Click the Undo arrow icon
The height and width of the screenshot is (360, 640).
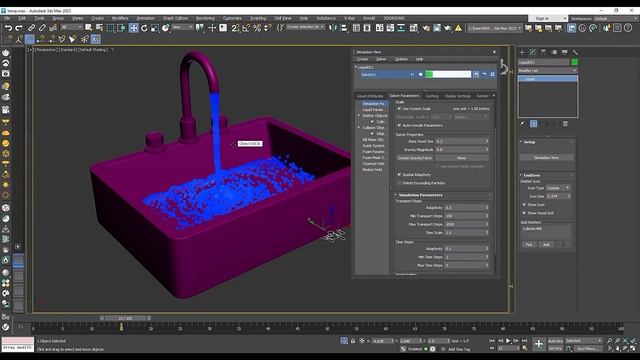click(x=8, y=28)
